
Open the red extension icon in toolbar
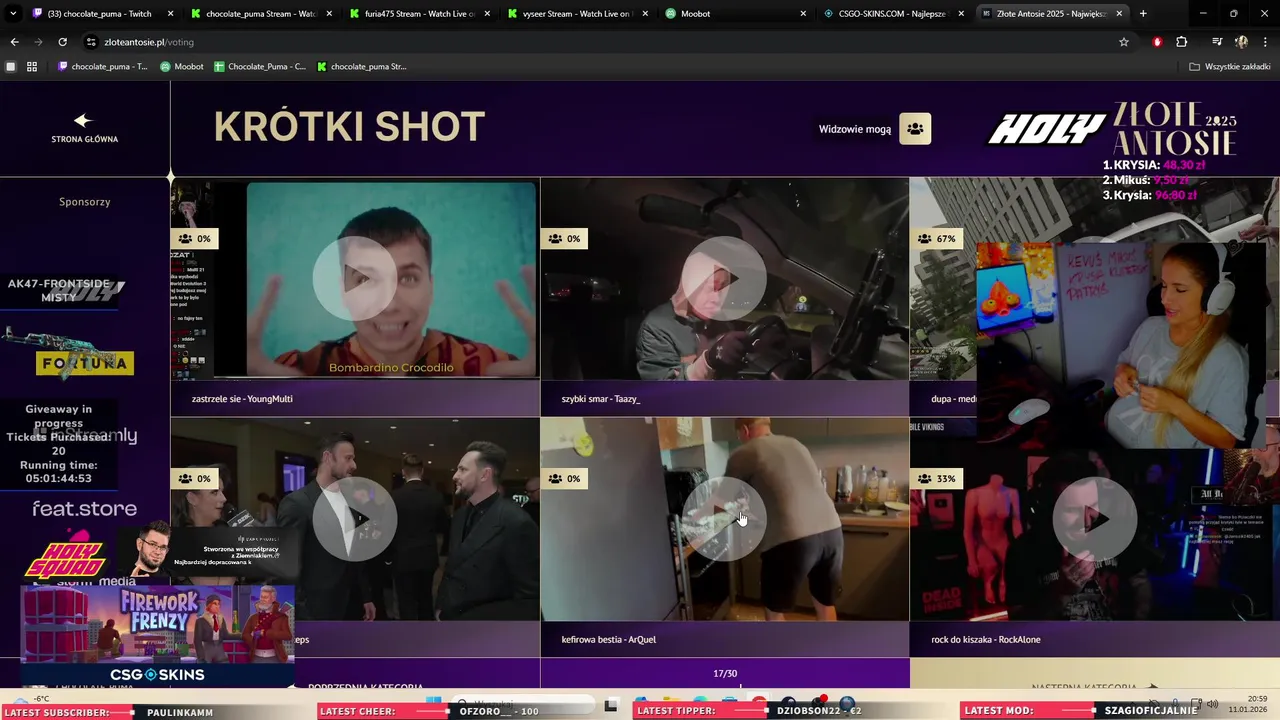point(1157,42)
